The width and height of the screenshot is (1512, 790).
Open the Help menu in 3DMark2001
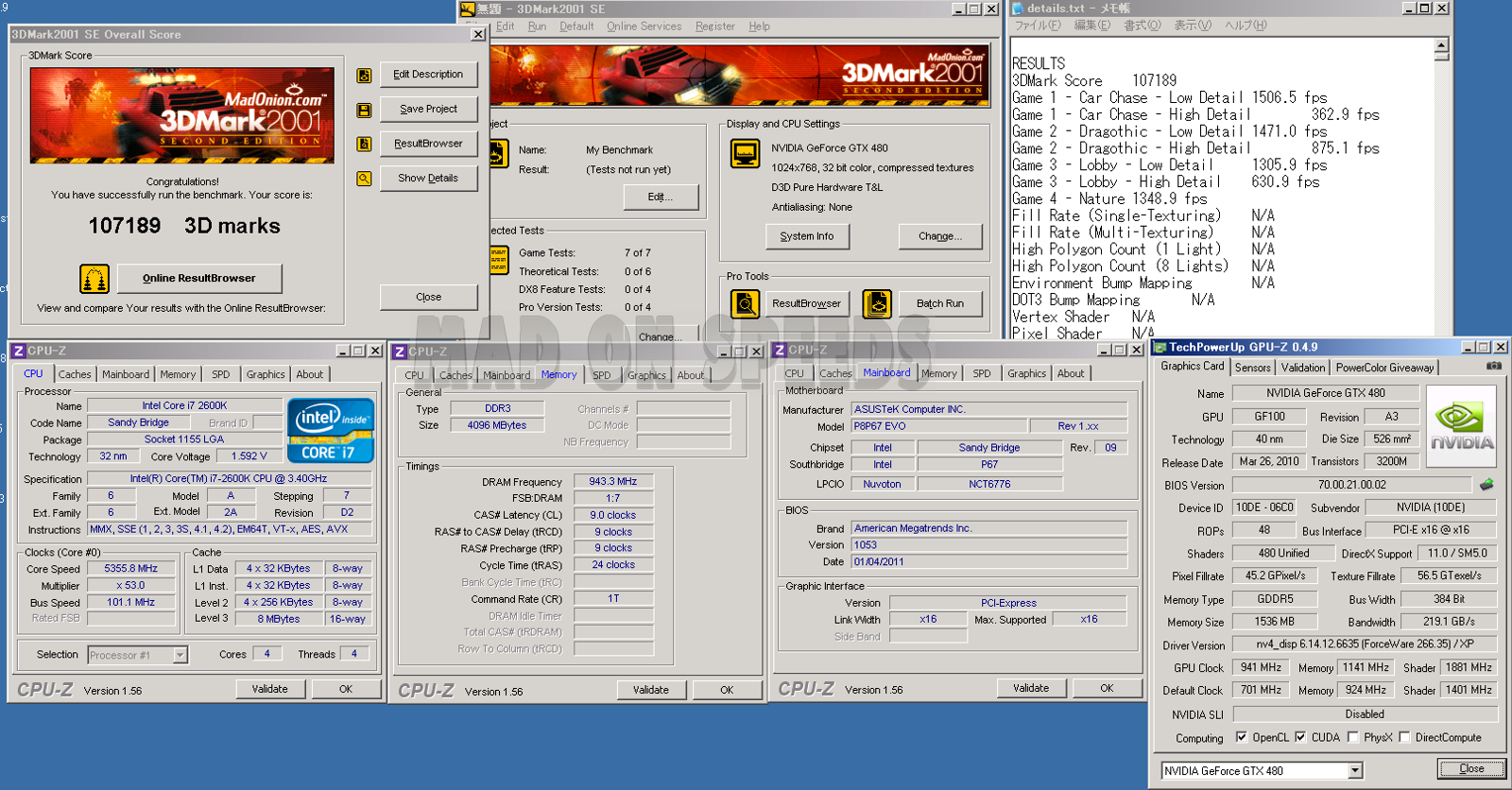[x=759, y=26]
